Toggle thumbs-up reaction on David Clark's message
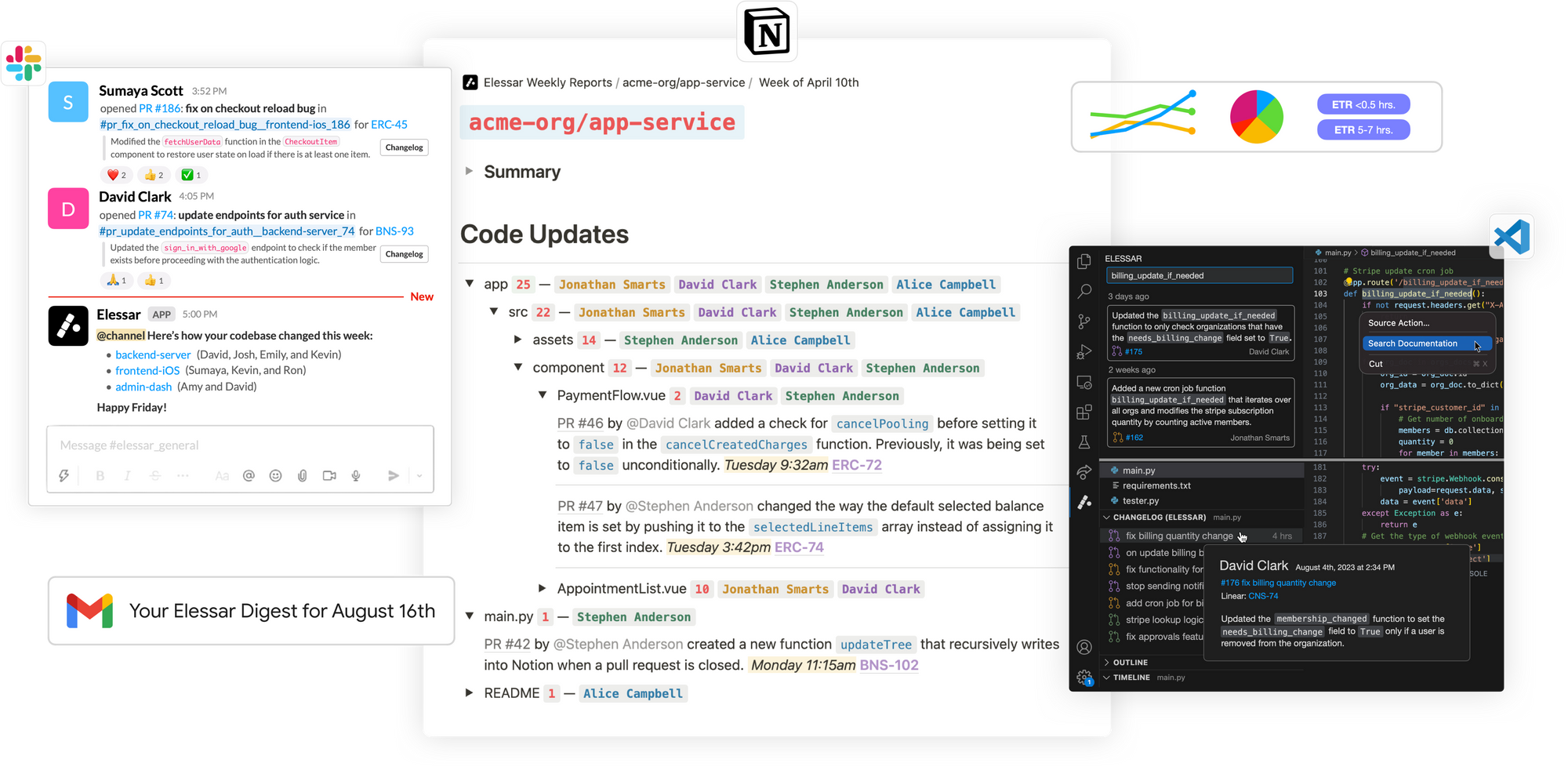Screen dimensions: 1568x767 (x=154, y=281)
